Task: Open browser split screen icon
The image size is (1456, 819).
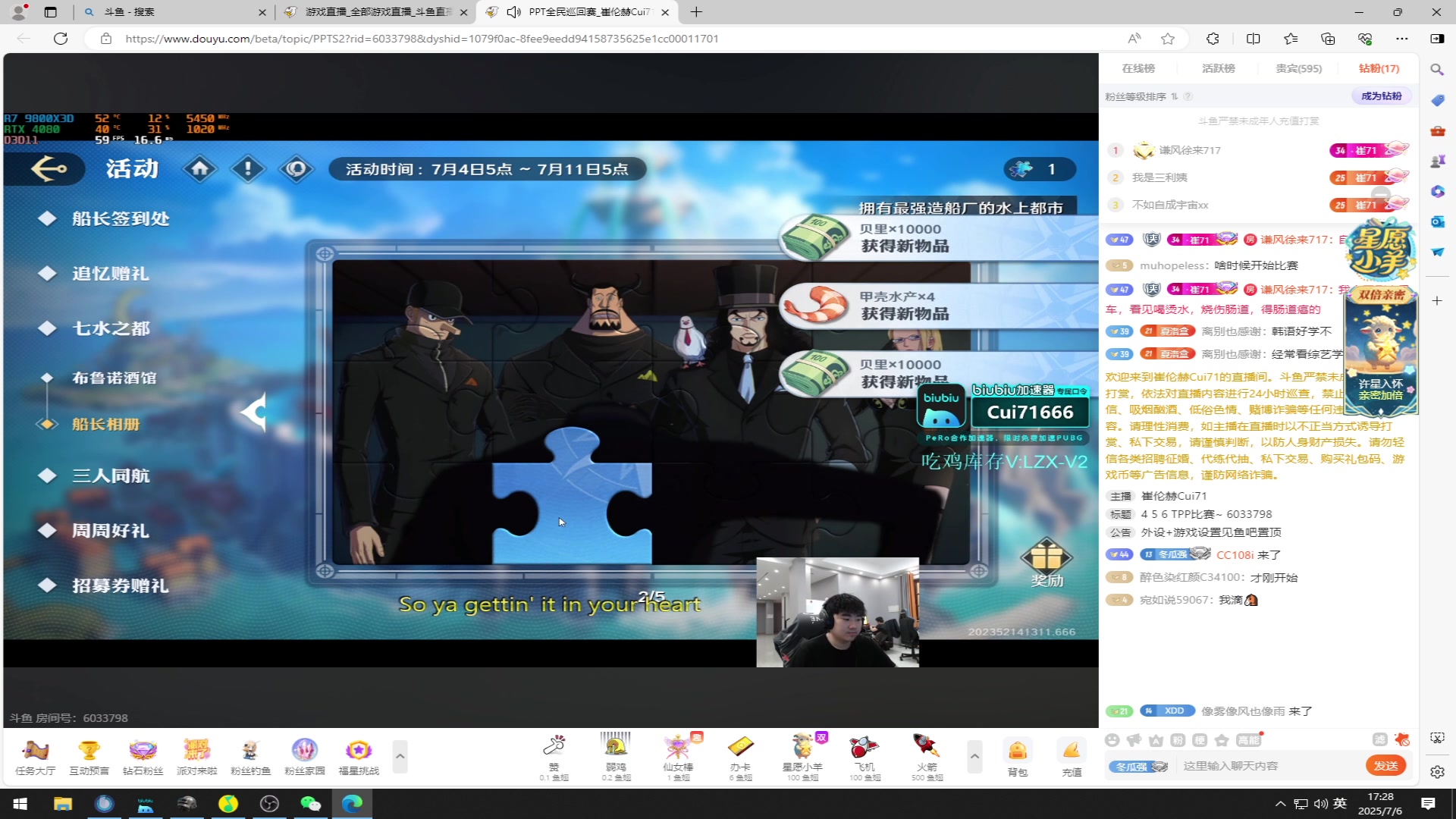Action: pos(1253,39)
